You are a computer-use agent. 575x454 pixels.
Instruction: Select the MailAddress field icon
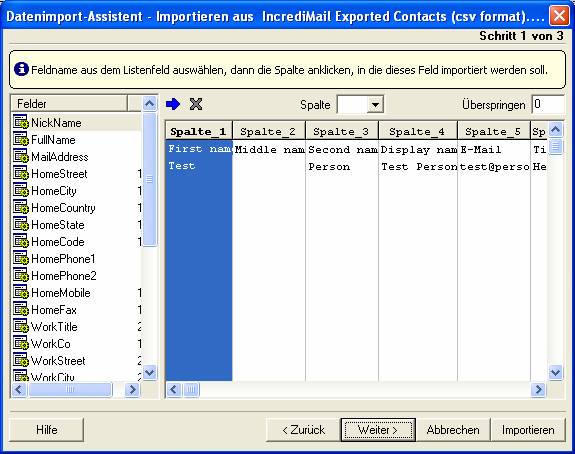pyautogui.click(x=21, y=156)
